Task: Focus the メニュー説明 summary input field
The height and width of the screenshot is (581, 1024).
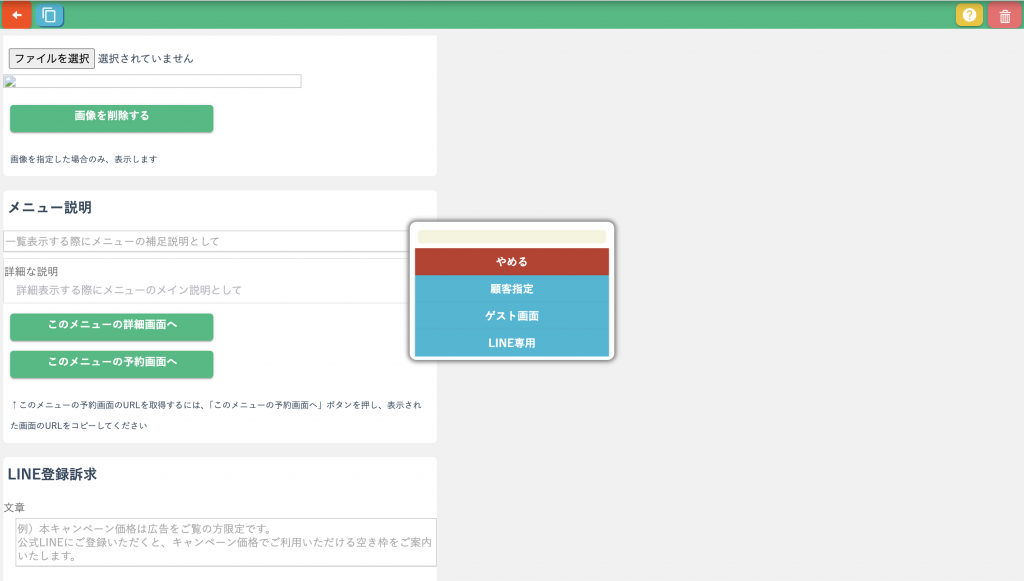Action: (205, 241)
